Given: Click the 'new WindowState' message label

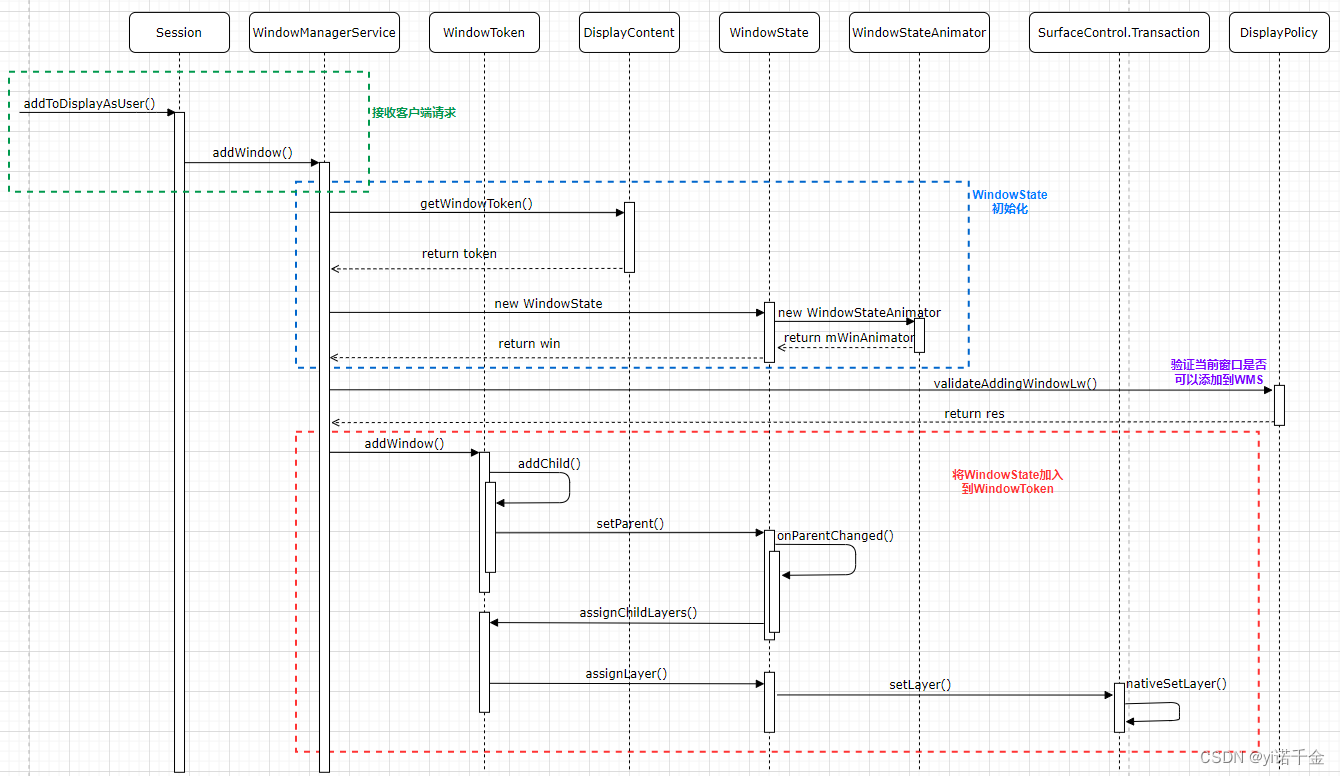Looking at the screenshot, I should pyautogui.click(x=548, y=303).
